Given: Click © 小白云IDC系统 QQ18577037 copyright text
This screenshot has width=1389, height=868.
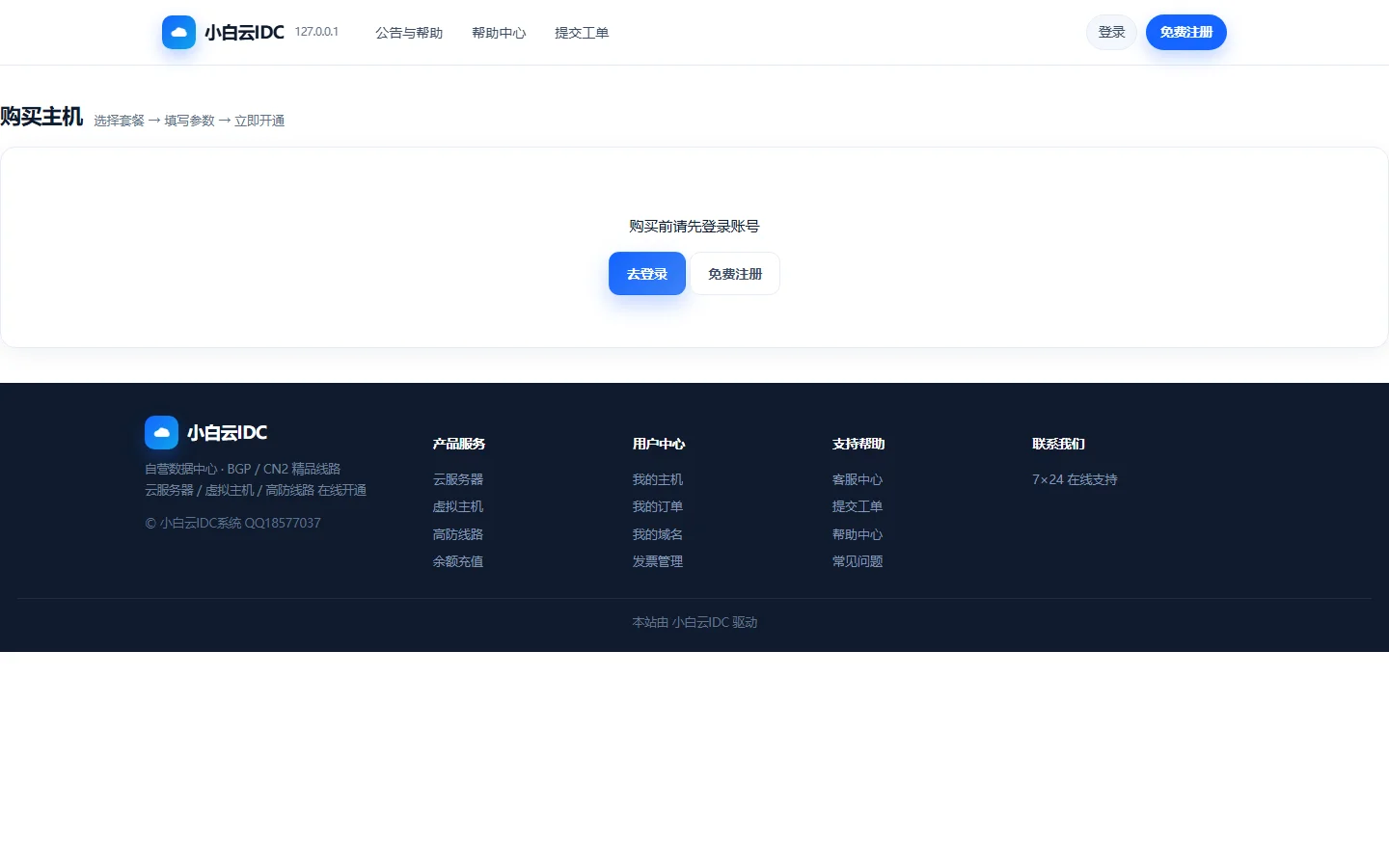Looking at the screenshot, I should (x=232, y=523).
